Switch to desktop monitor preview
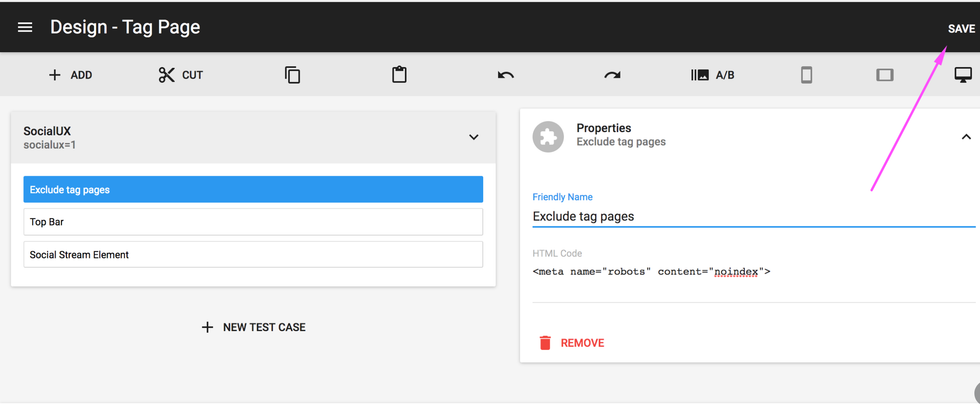980x407 pixels. tap(963, 75)
